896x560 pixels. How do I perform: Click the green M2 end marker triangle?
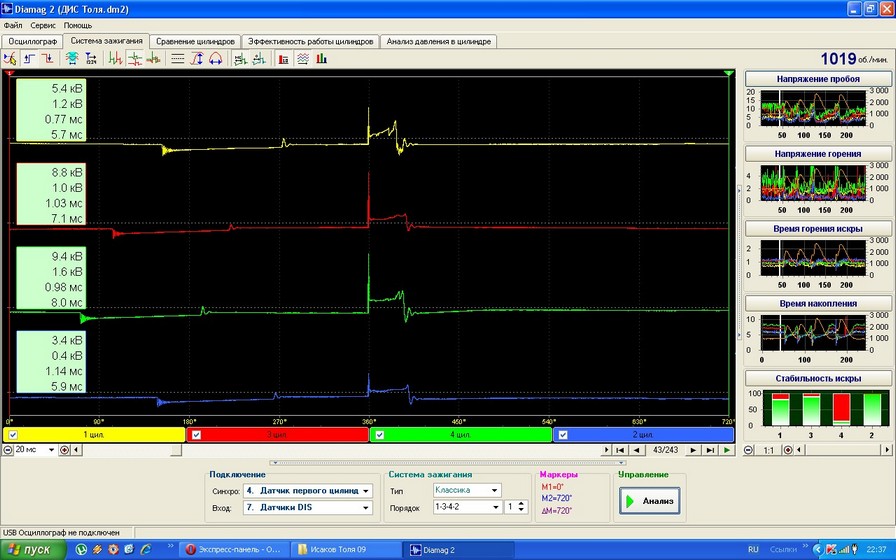click(729, 73)
